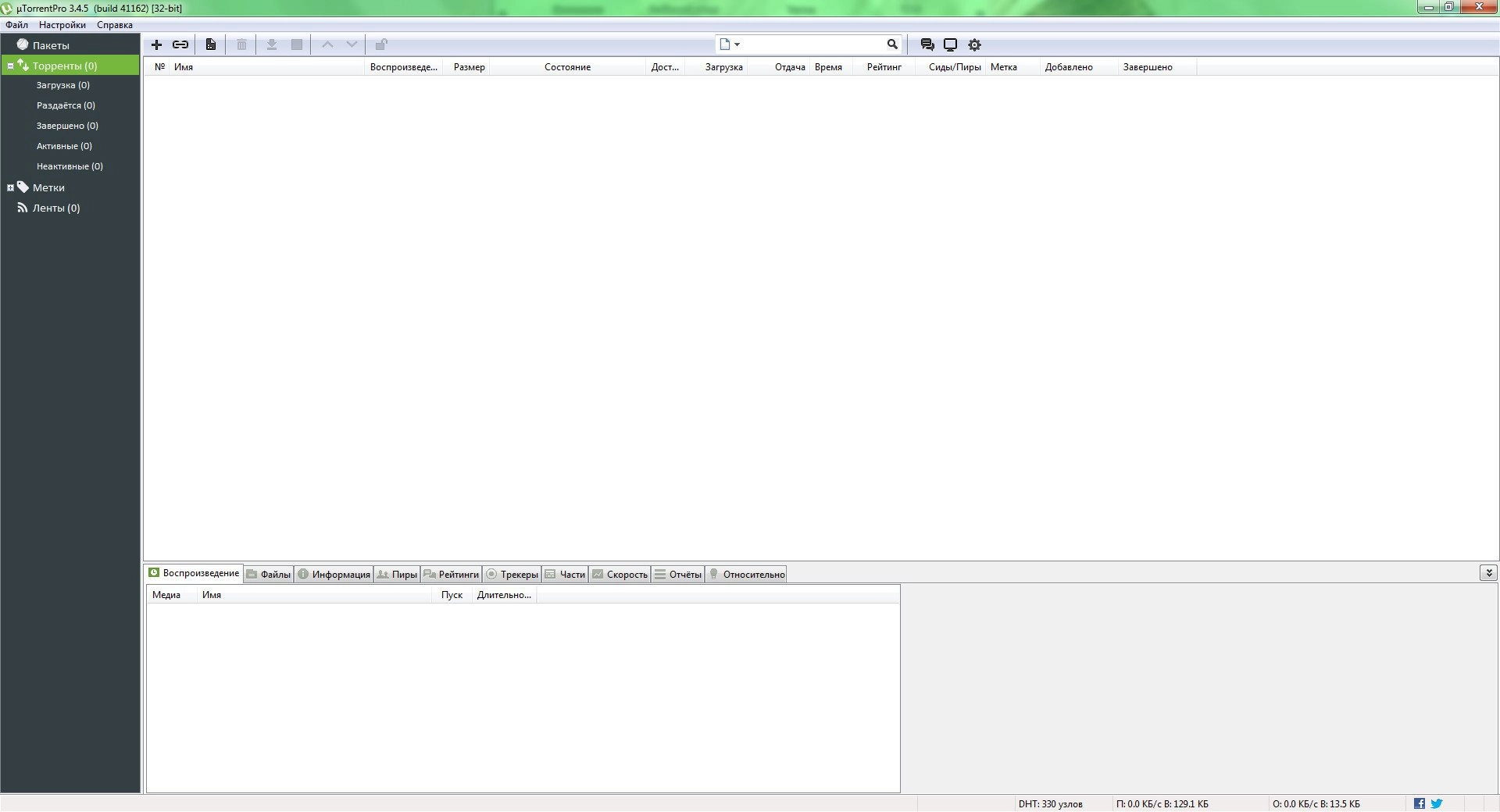Screen dimensions: 1500x812
Task: Click the Create New Torrent icon
Action: coord(210,45)
